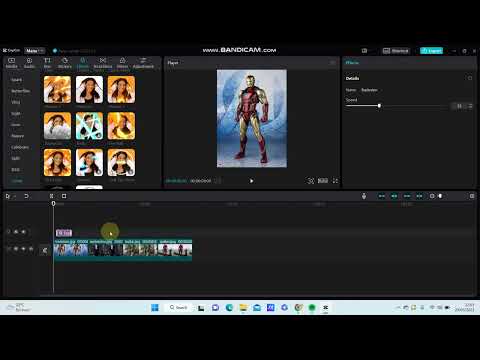This screenshot has width=480, height=360.
Task: Open the Transitions tab
Action: 103,63
